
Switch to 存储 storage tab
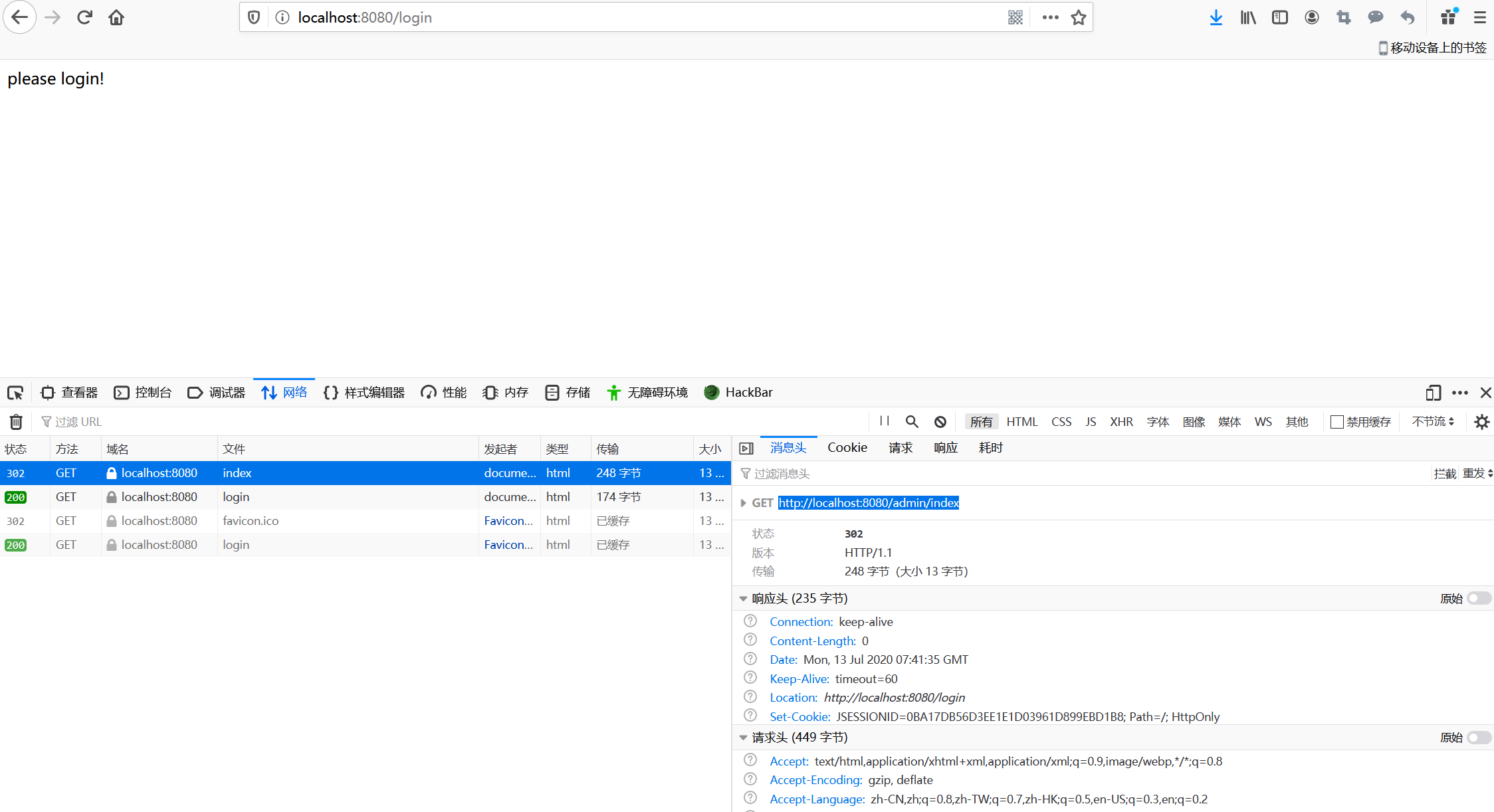coord(568,393)
